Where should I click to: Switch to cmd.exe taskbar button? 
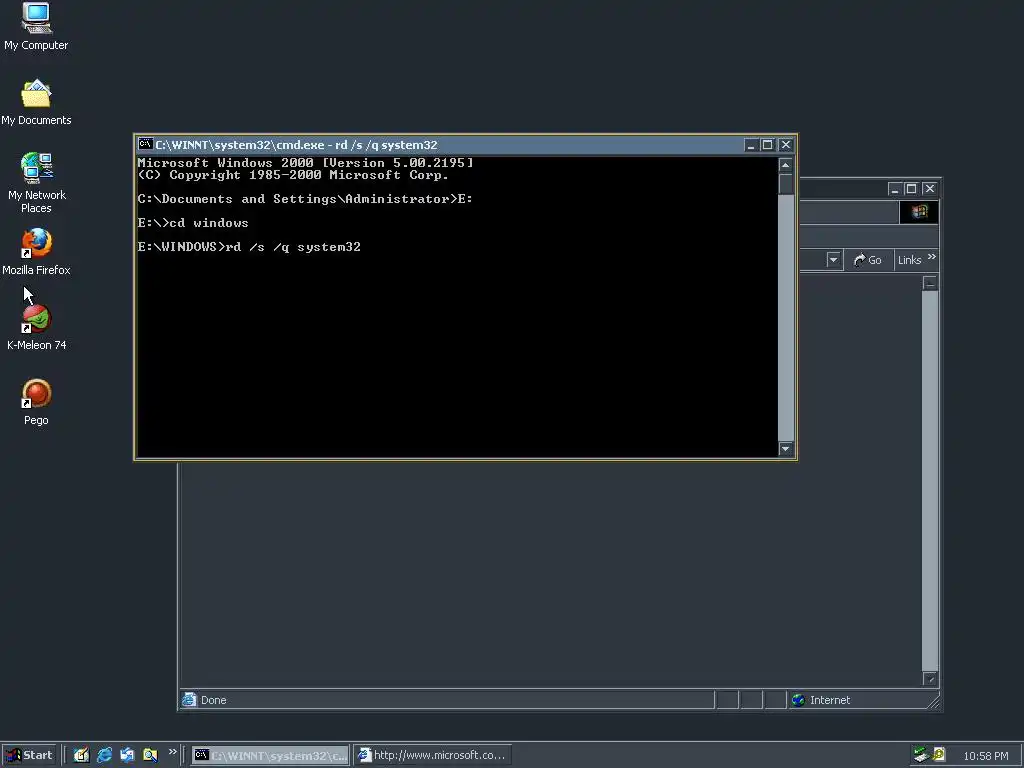pos(270,755)
